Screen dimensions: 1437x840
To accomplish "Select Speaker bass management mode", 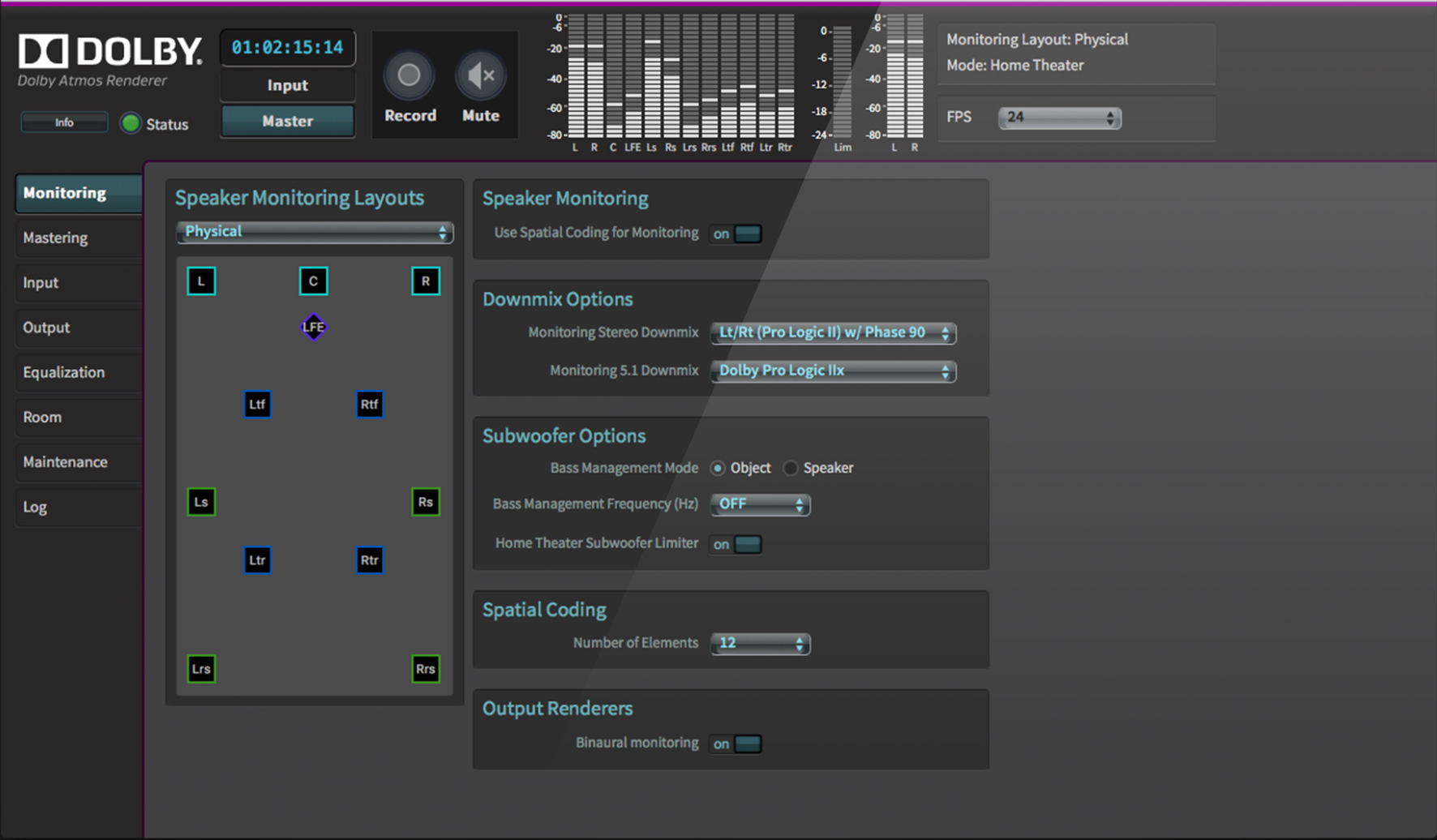I will pos(791,468).
